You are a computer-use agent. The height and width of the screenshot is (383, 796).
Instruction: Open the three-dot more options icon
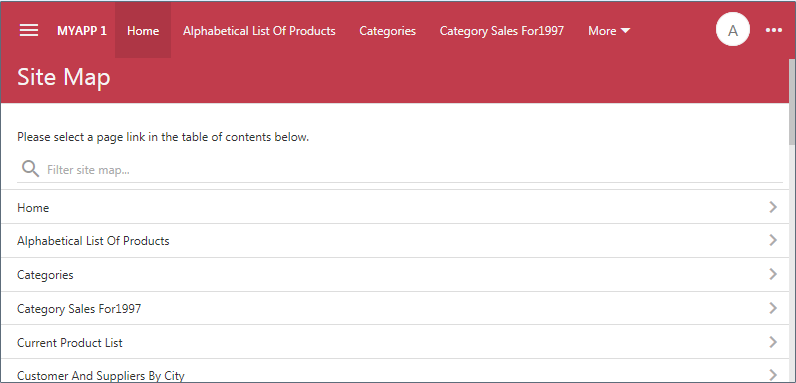point(774,30)
